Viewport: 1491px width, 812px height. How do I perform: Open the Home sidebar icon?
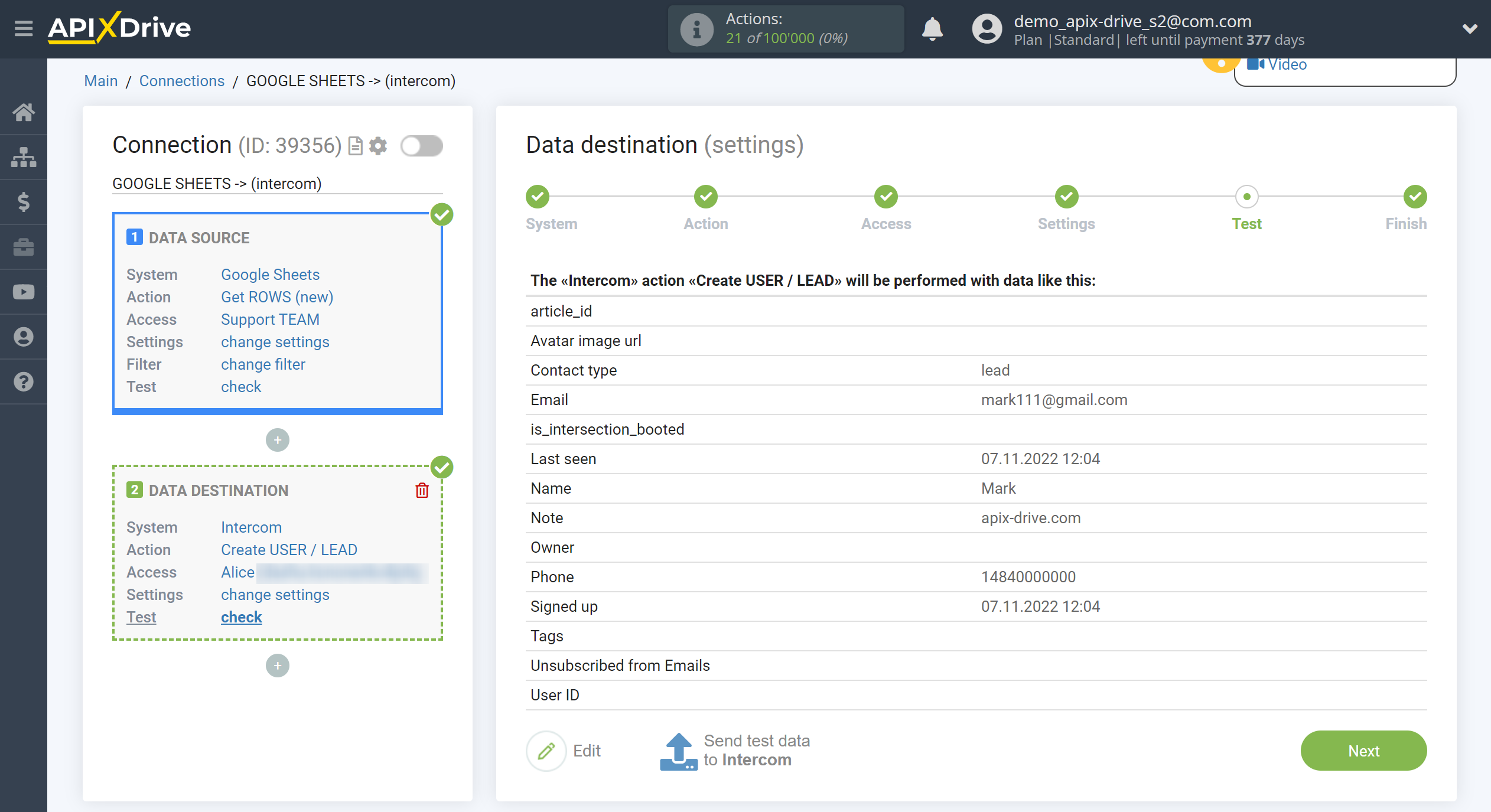(24, 112)
